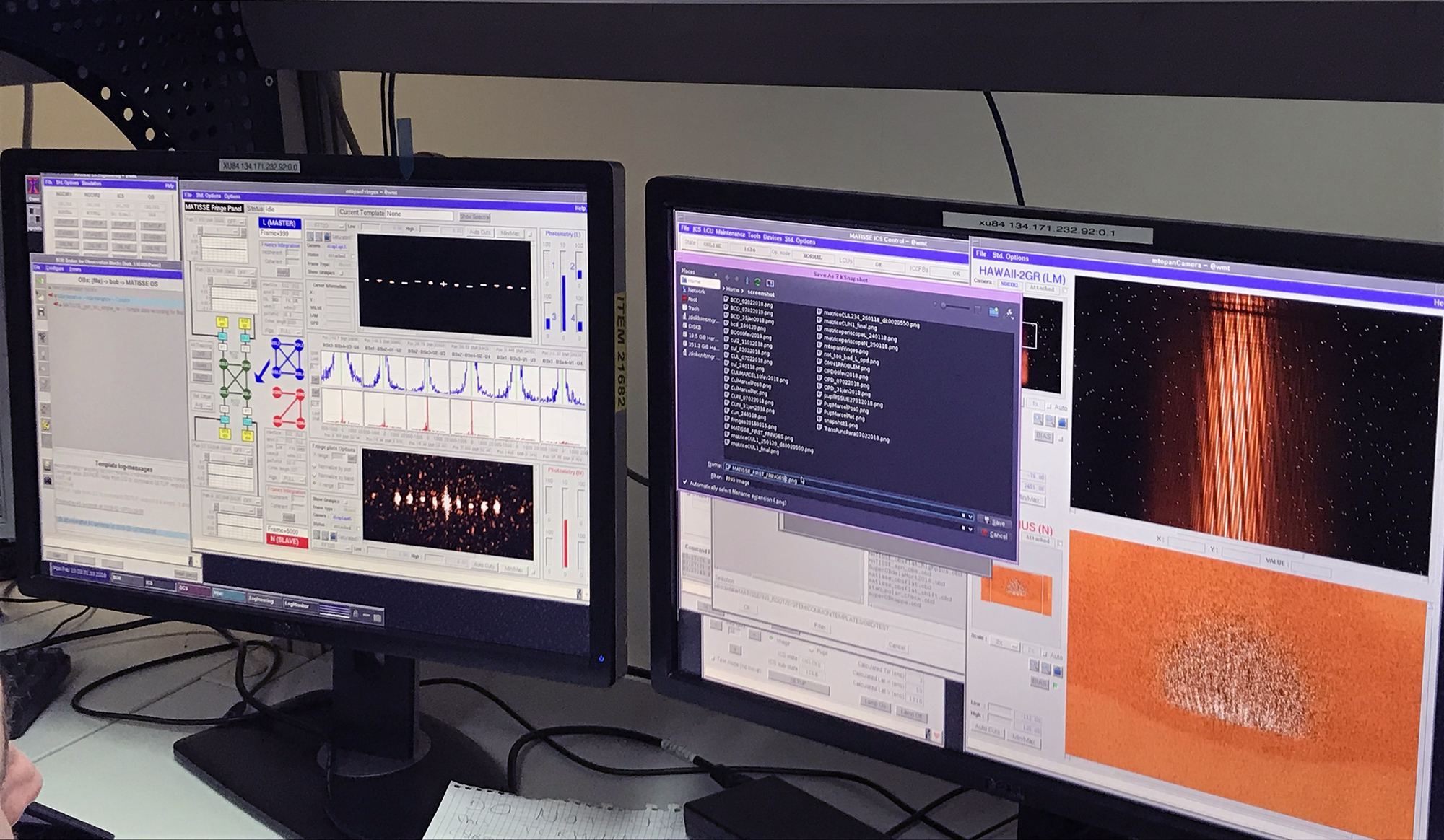1444x840 pixels.
Task: Toggle Normalize by band checkbox in Fringe plots Options
Action: (314, 475)
